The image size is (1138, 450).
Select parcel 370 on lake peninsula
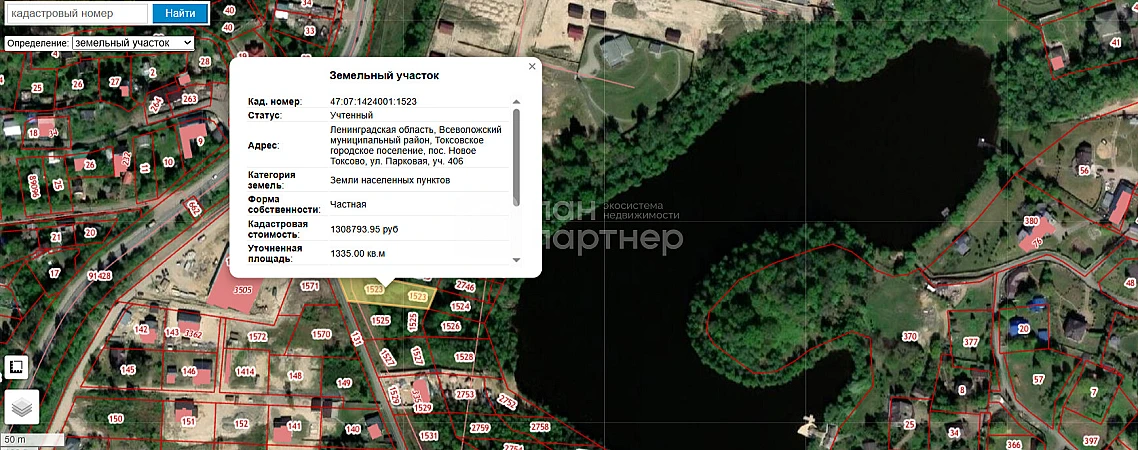point(909,337)
